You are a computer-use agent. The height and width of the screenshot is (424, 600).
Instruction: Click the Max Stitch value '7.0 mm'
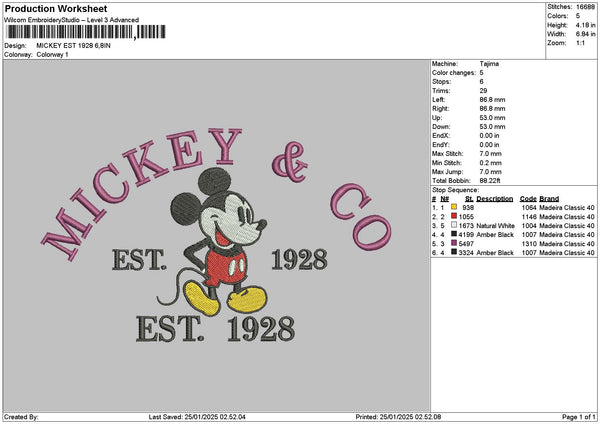(491, 154)
